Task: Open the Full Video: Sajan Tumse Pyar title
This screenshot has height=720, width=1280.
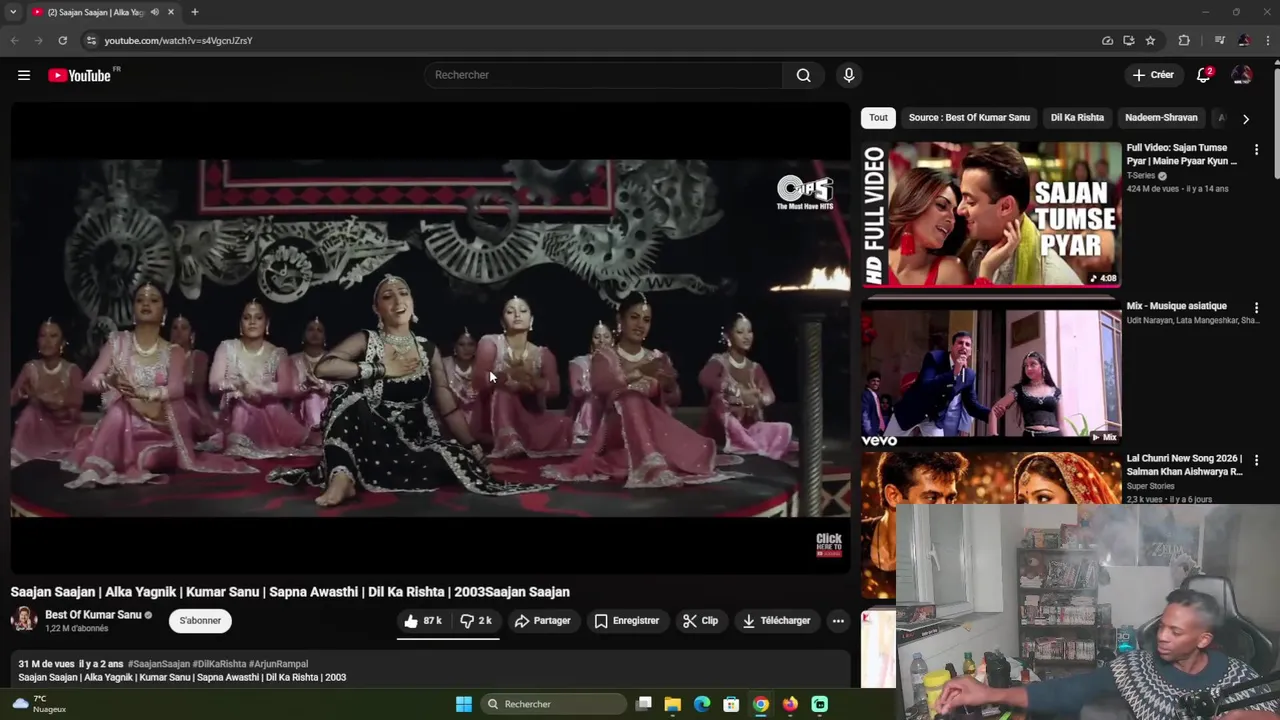Action: pos(1182,154)
